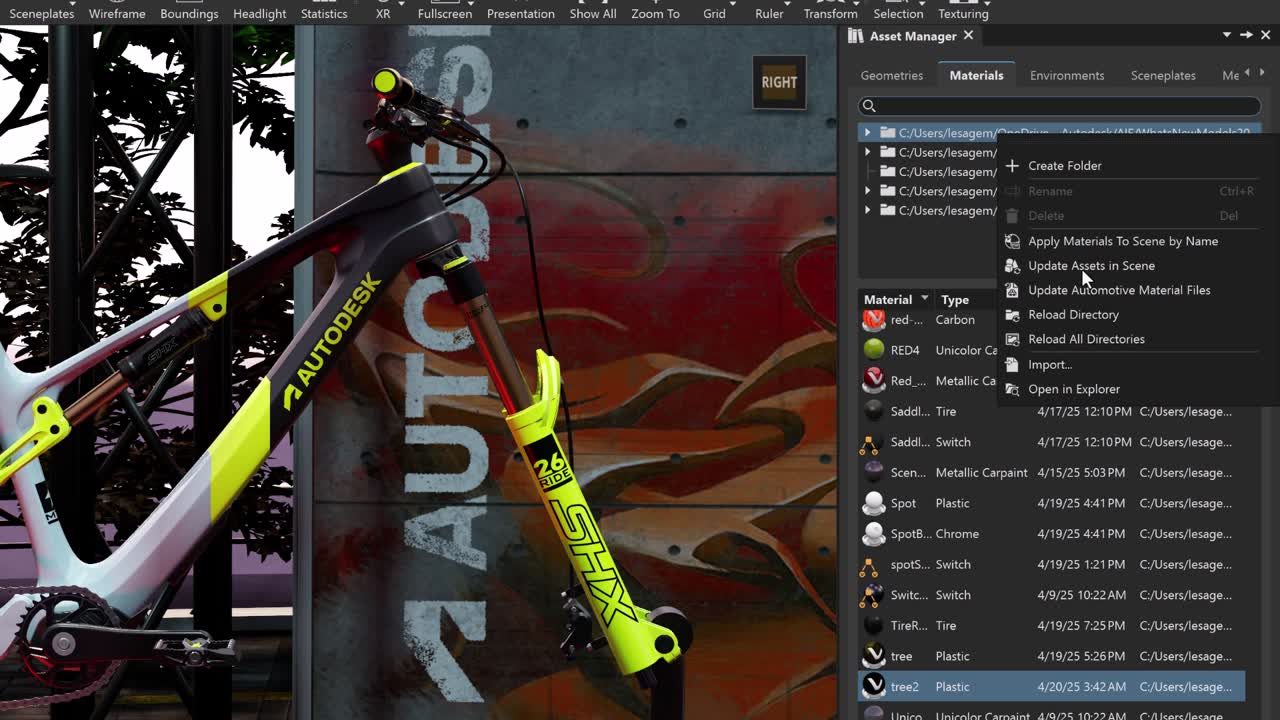Image resolution: width=1280 pixels, height=720 pixels.
Task: Click the tree2 Plastic material icon
Action: pyautogui.click(x=874, y=687)
